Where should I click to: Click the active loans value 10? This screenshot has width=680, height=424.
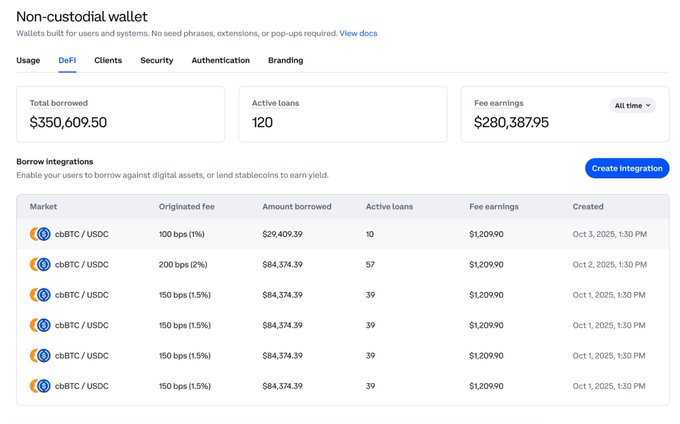click(369, 234)
